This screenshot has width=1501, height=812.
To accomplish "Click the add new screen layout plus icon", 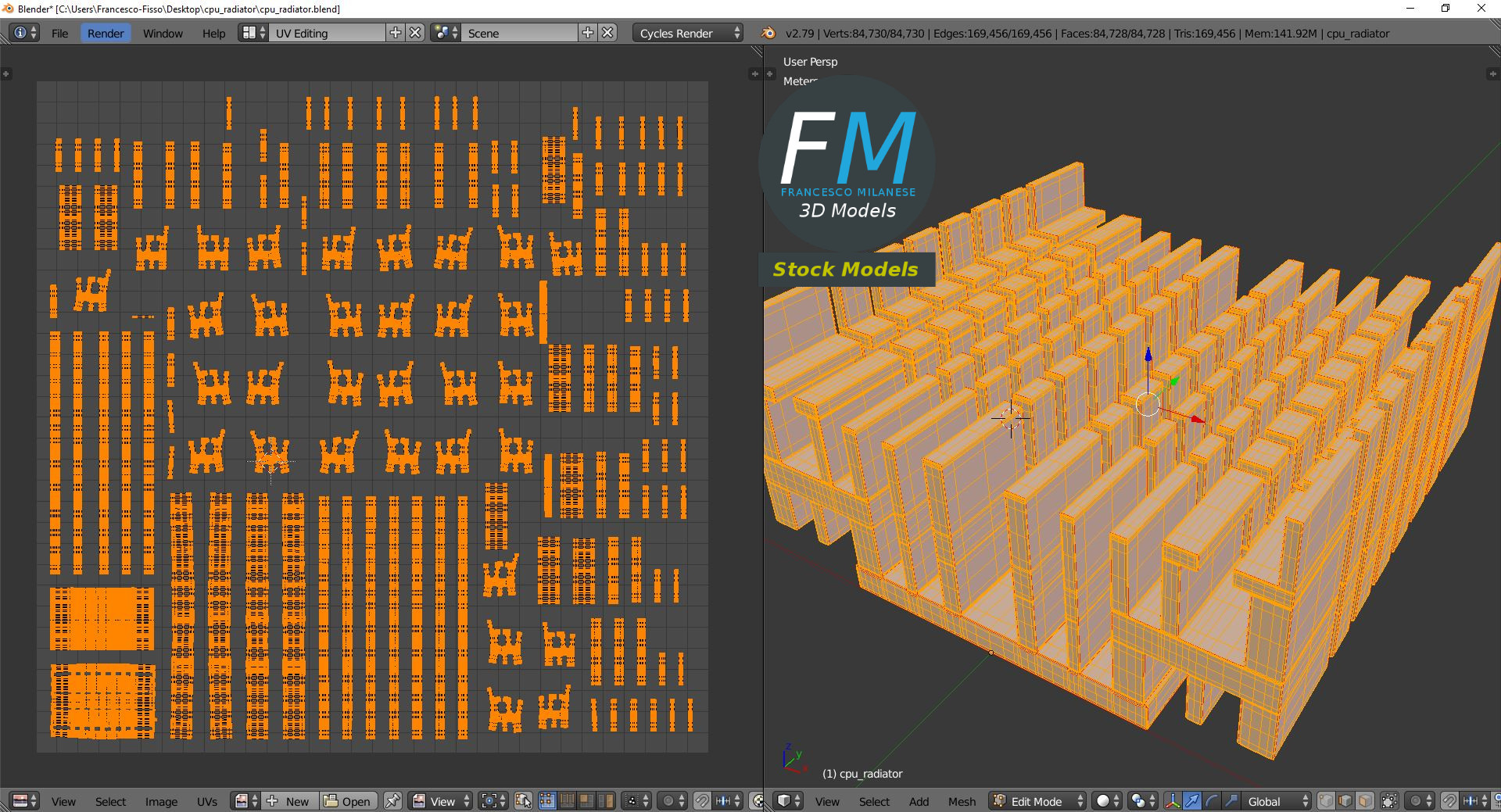I will pos(396,33).
